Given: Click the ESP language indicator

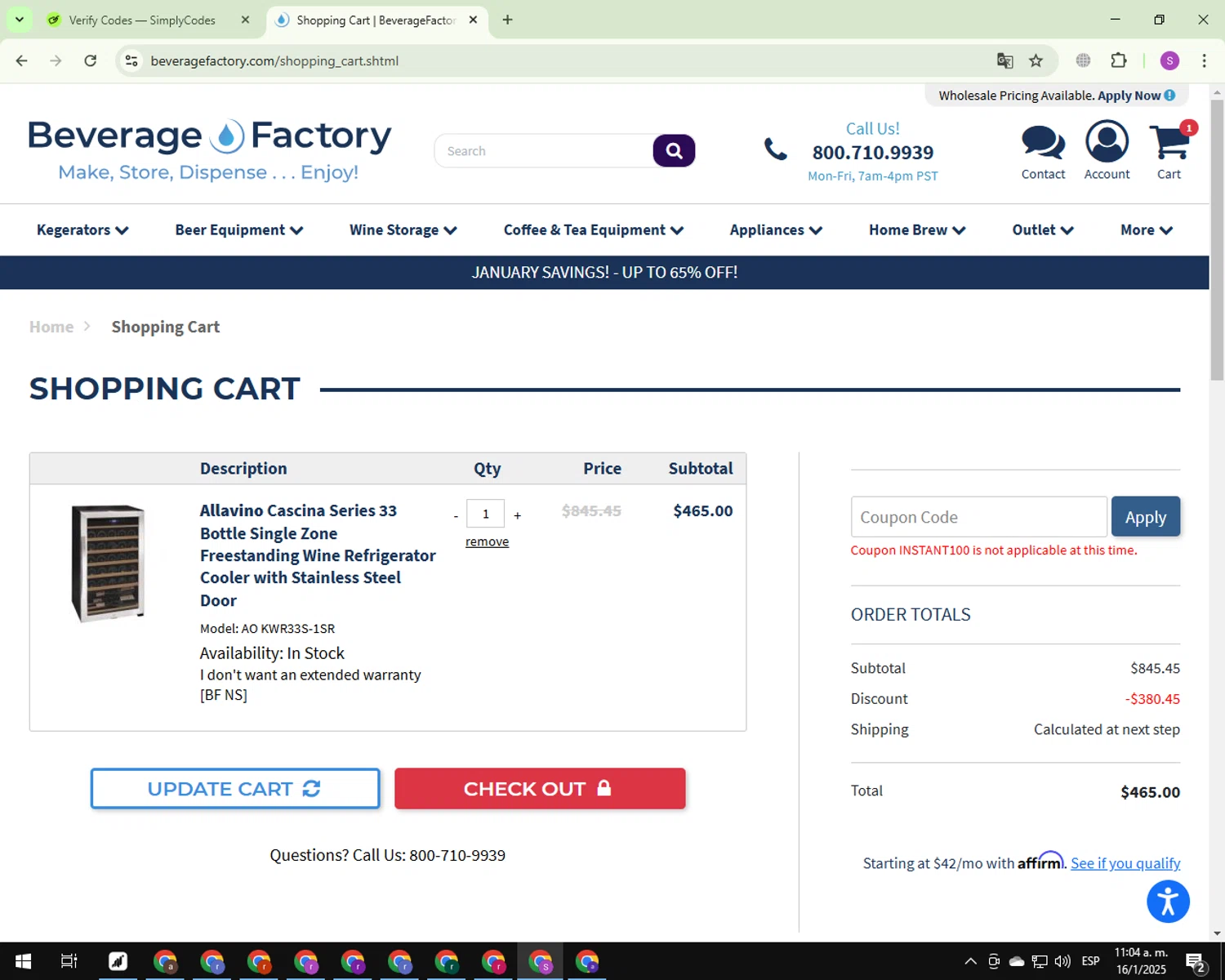Looking at the screenshot, I should coord(1090,961).
